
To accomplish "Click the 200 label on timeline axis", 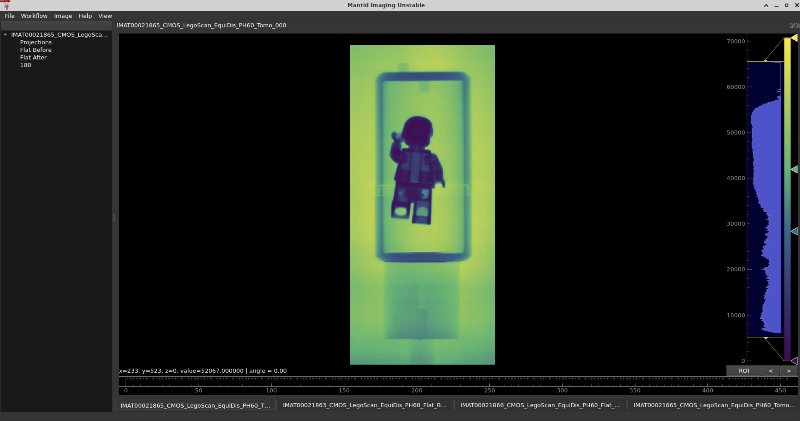I will [417, 390].
